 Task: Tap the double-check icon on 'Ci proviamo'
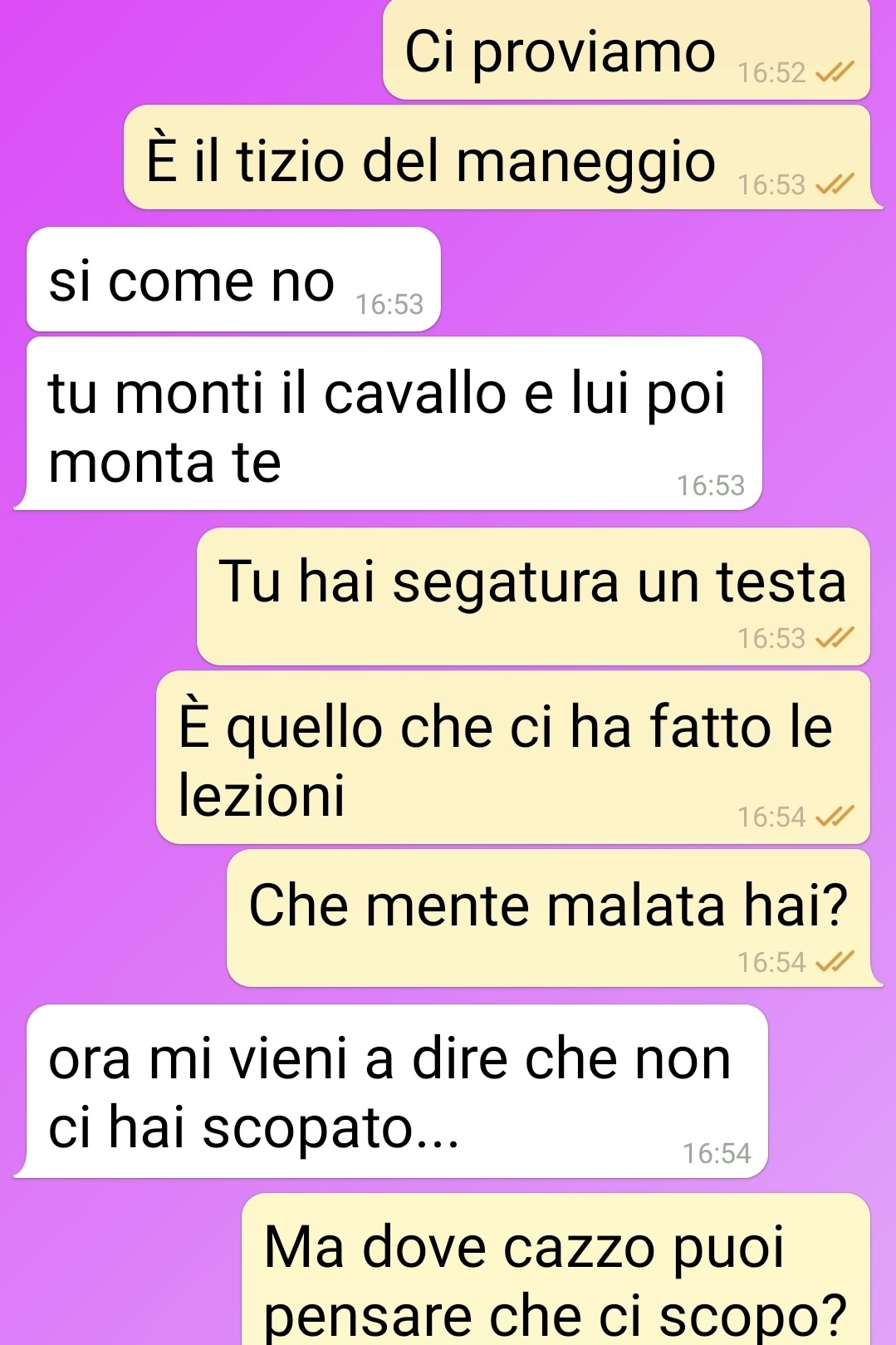[x=835, y=73]
